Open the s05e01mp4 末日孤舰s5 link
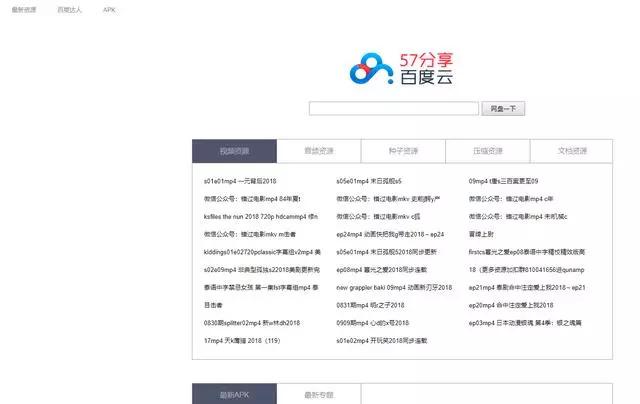Screen dimensions: 640x404 pyautogui.click(x=369, y=181)
